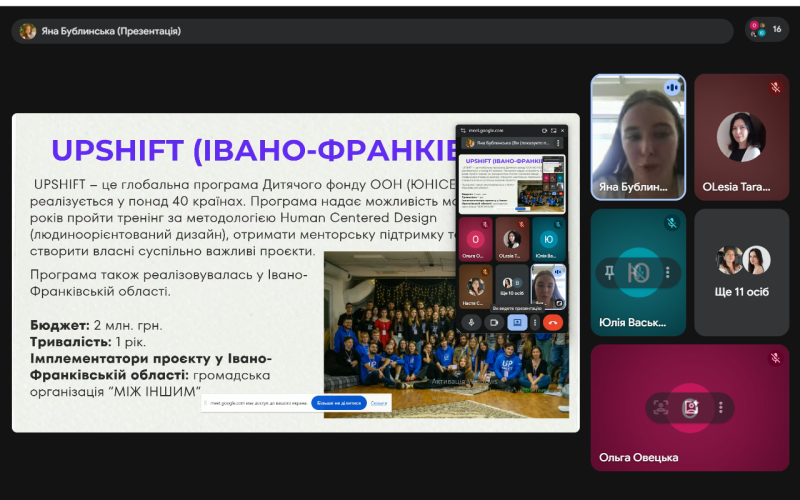This screenshot has width=800, height=500.
Task: Select the Ольга Овецька name label
Action: click(638, 458)
